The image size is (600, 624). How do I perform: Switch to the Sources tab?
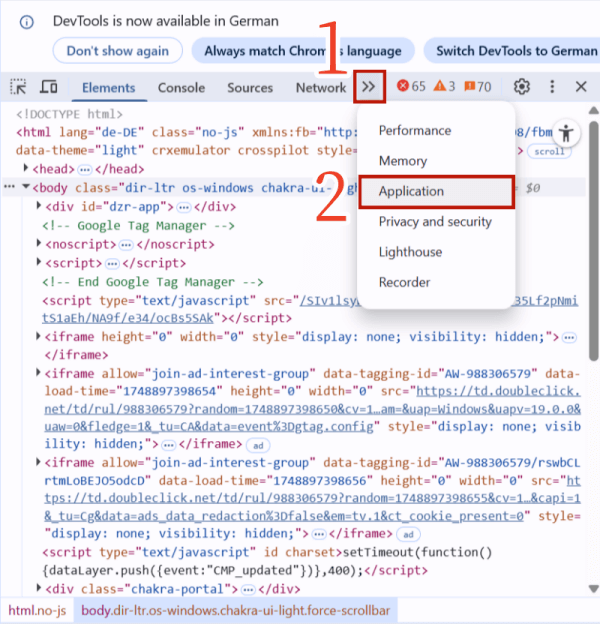(x=250, y=88)
